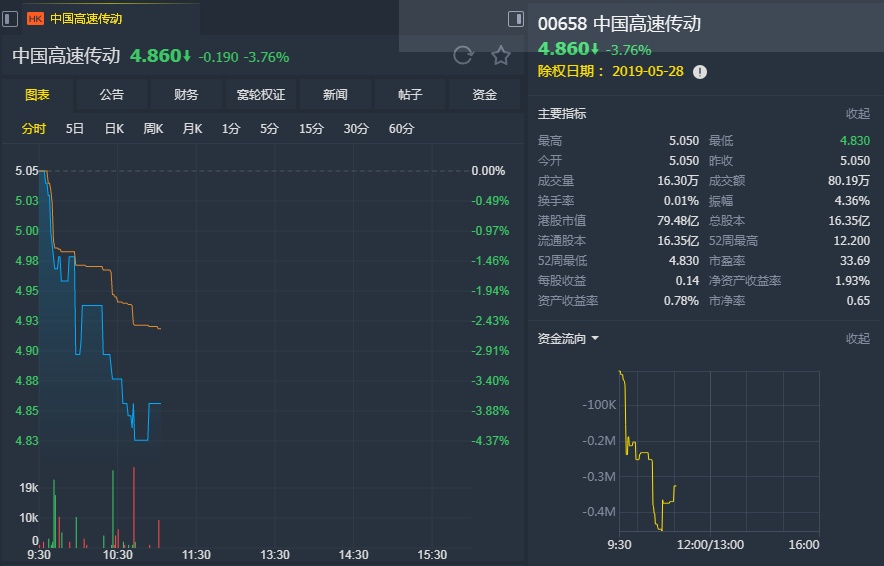Switch to 月K chart

pos(192,129)
